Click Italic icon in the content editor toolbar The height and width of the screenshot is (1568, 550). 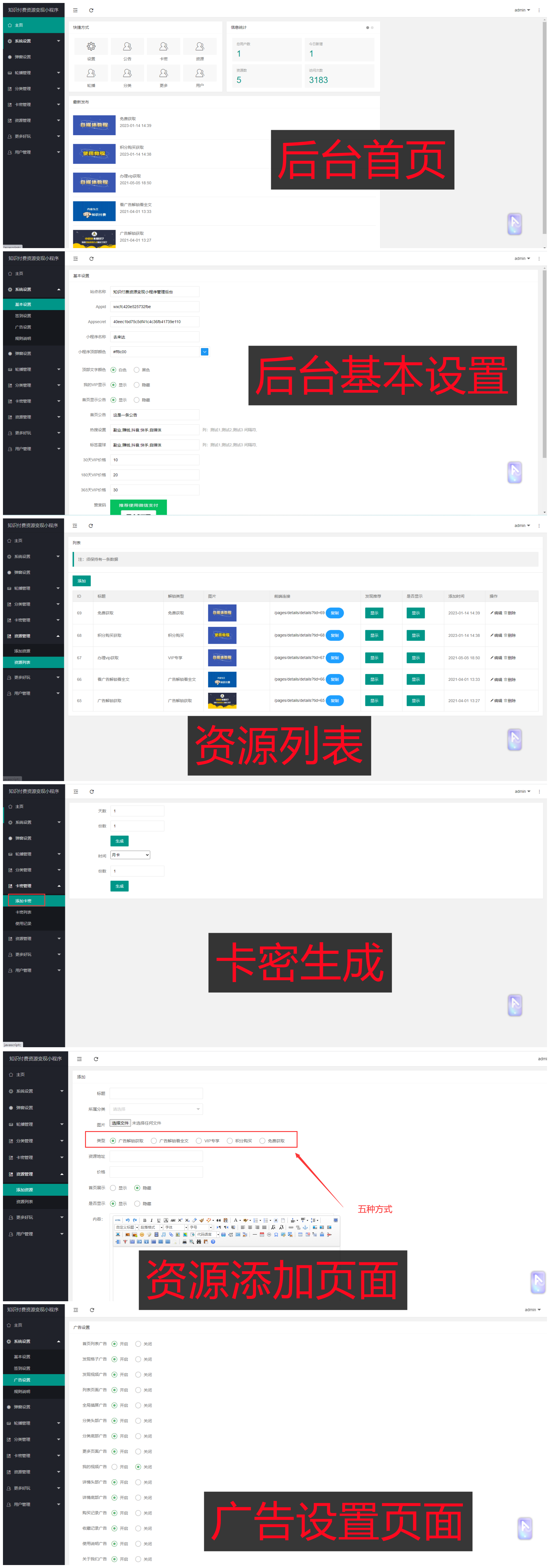(151, 1220)
